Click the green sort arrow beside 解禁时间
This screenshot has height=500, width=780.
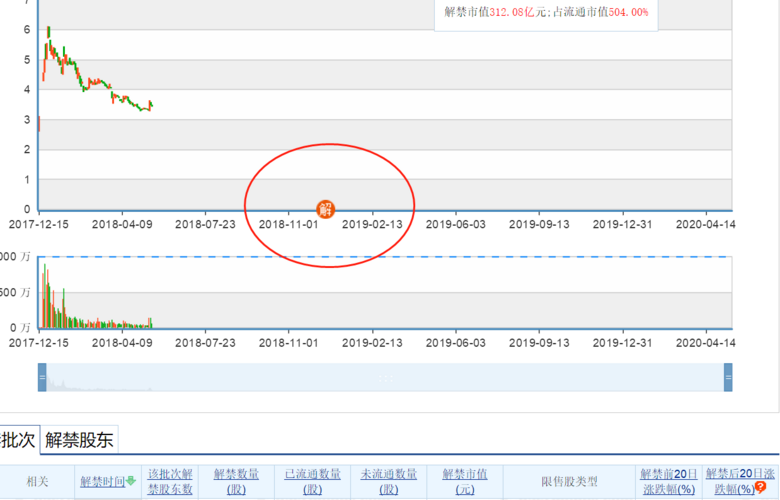click(x=131, y=481)
